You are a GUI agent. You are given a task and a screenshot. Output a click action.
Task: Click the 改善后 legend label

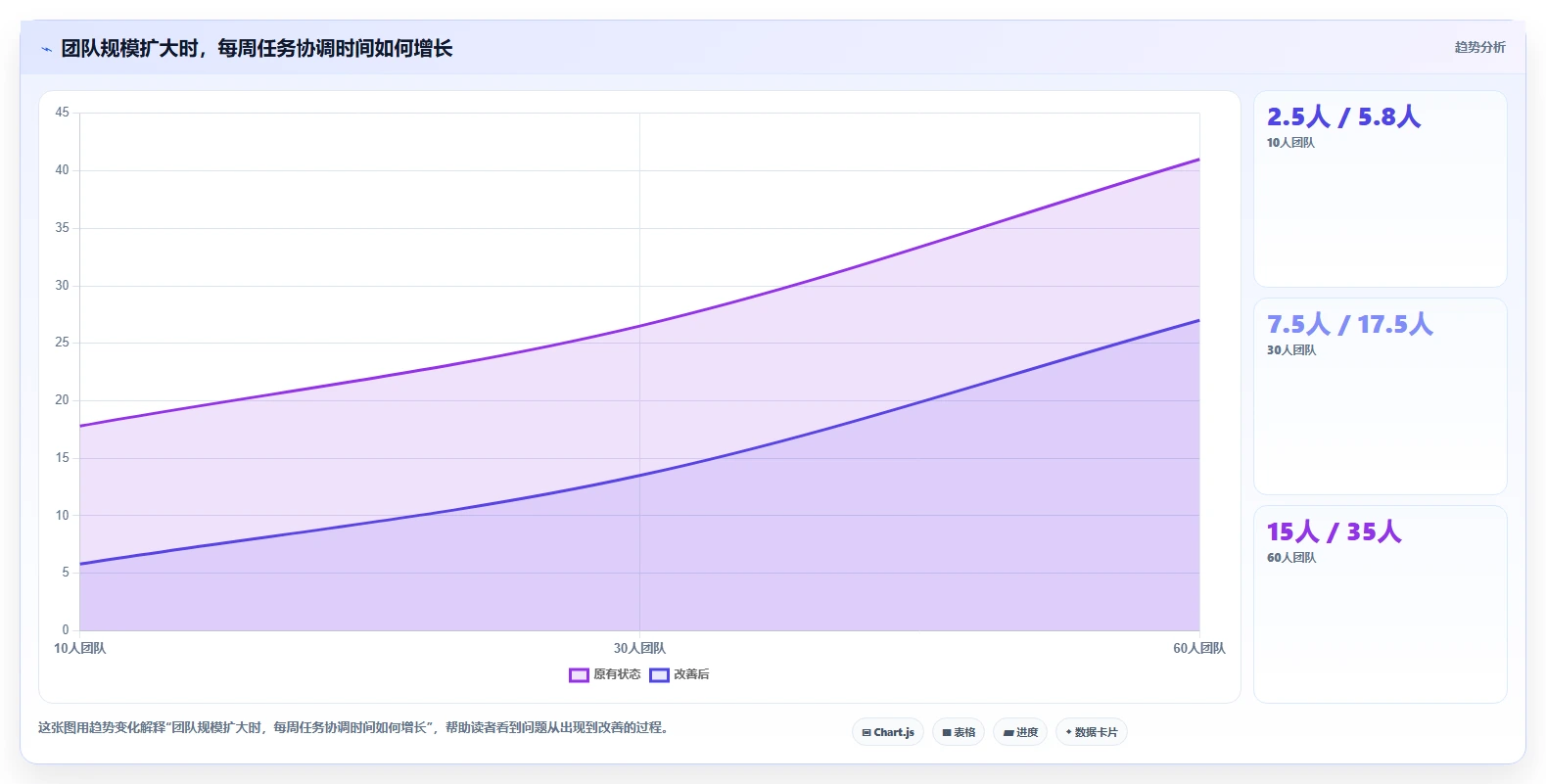click(691, 674)
